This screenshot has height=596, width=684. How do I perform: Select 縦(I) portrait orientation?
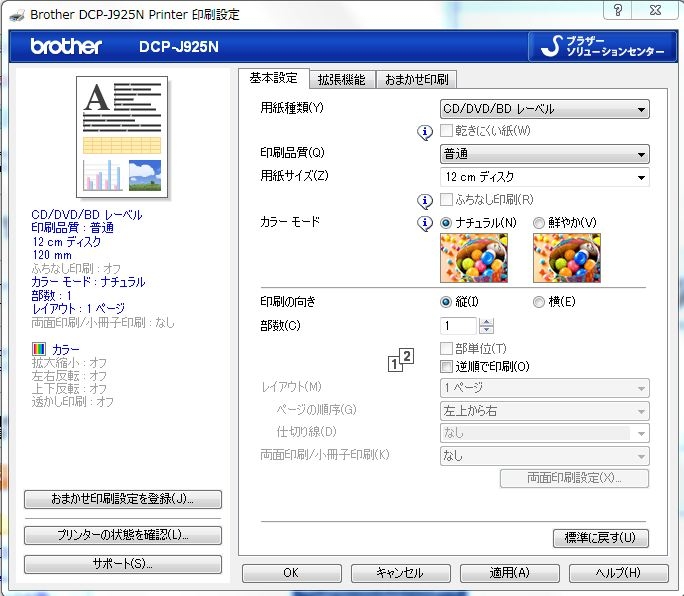pos(446,301)
